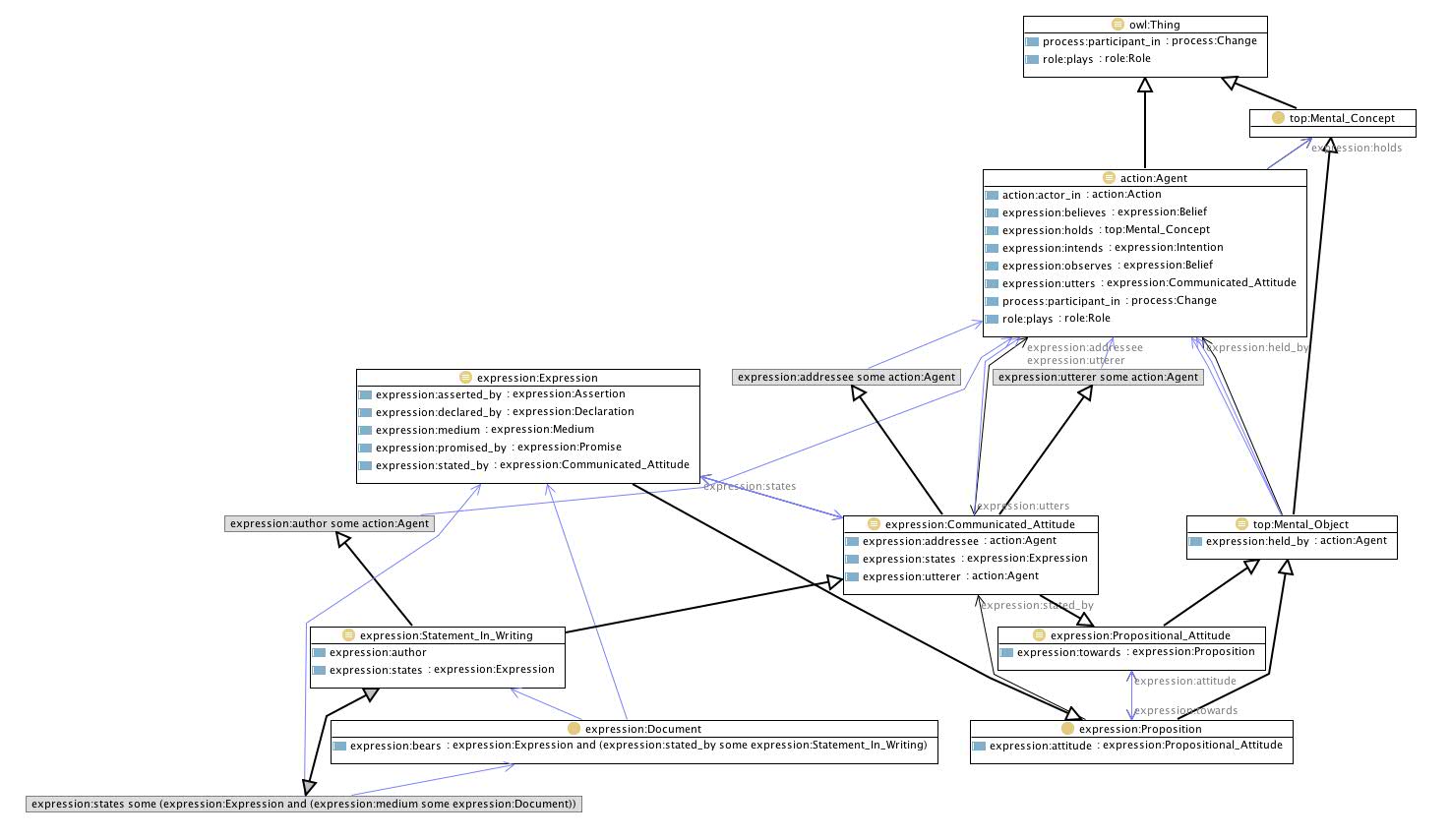Click the expression:Expression class icon
Screen dimensions: 1450x840
[x=466, y=378]
